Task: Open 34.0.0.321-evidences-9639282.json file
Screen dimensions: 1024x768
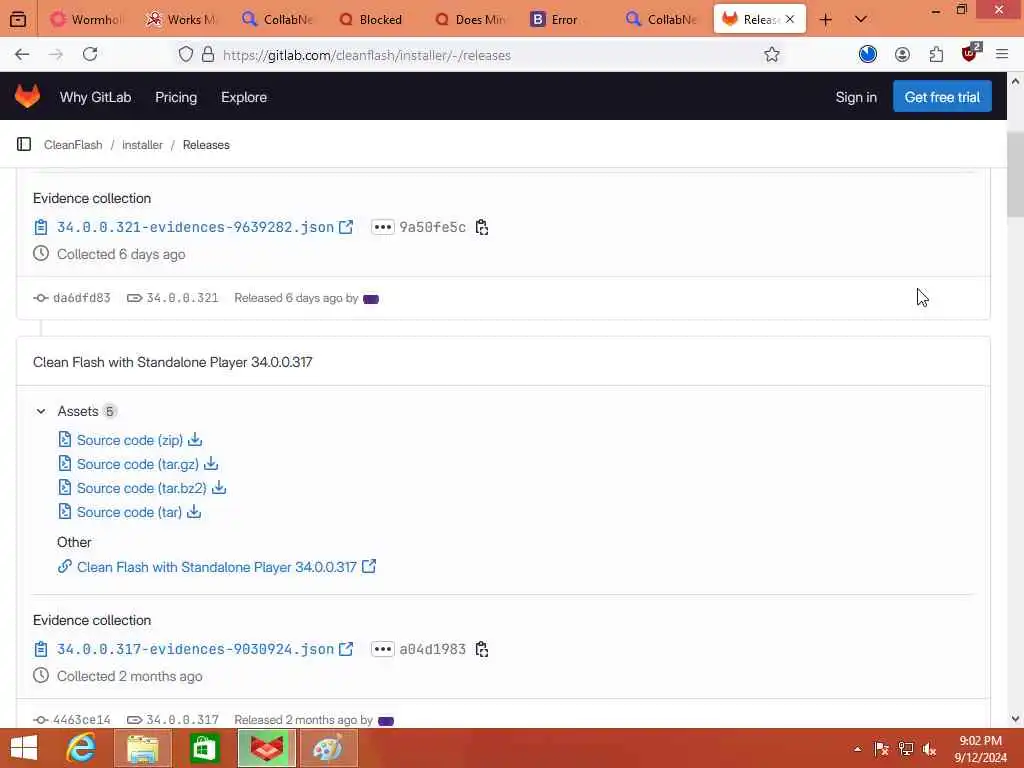Action: click(195, 227)
